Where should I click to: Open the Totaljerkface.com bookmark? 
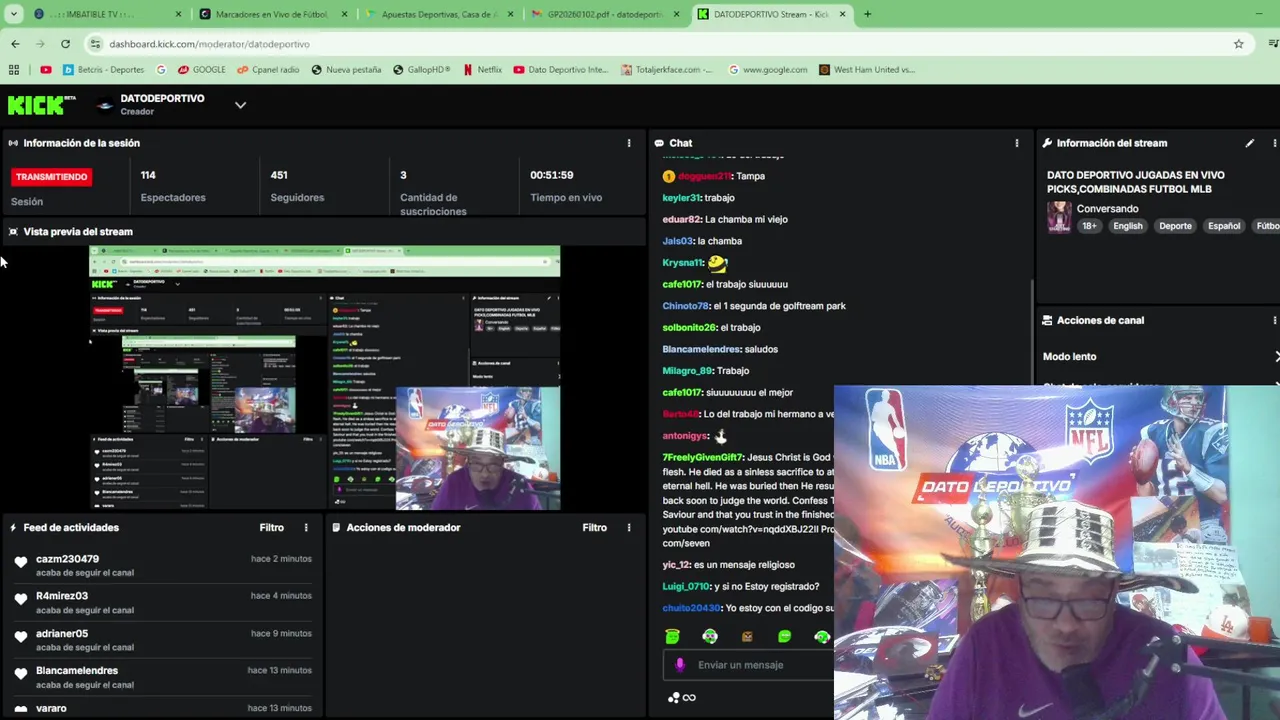[x=667, y=70]
